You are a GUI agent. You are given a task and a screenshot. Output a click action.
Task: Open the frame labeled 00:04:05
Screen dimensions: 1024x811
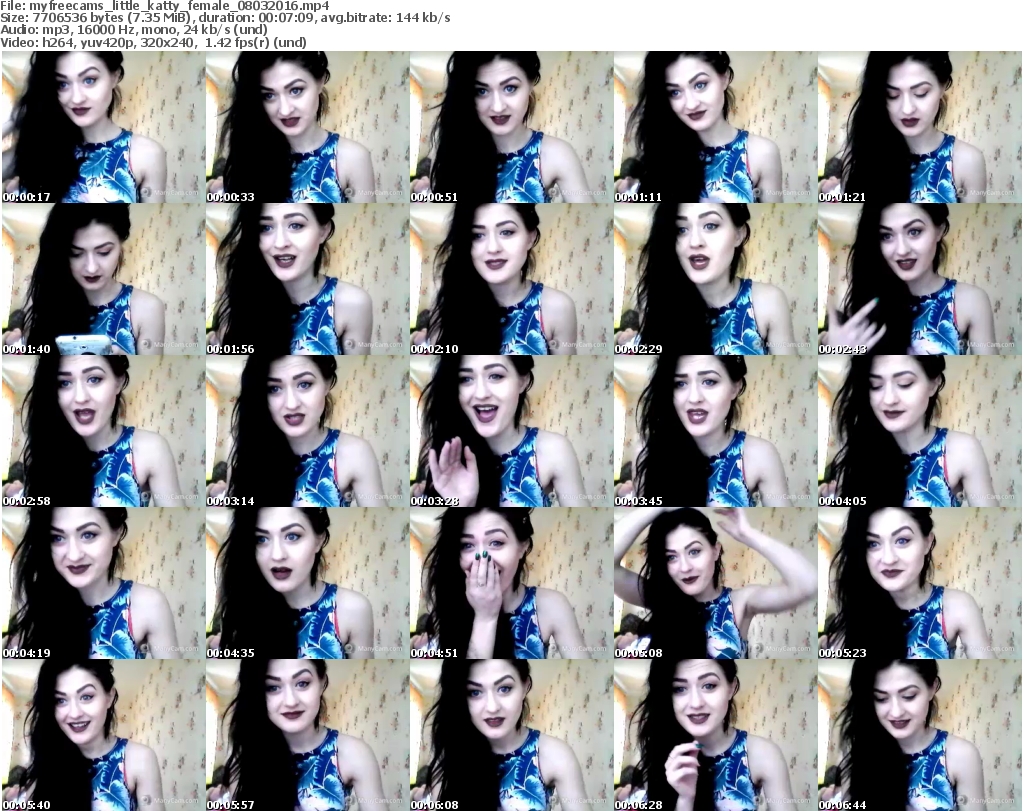[919, 432]
